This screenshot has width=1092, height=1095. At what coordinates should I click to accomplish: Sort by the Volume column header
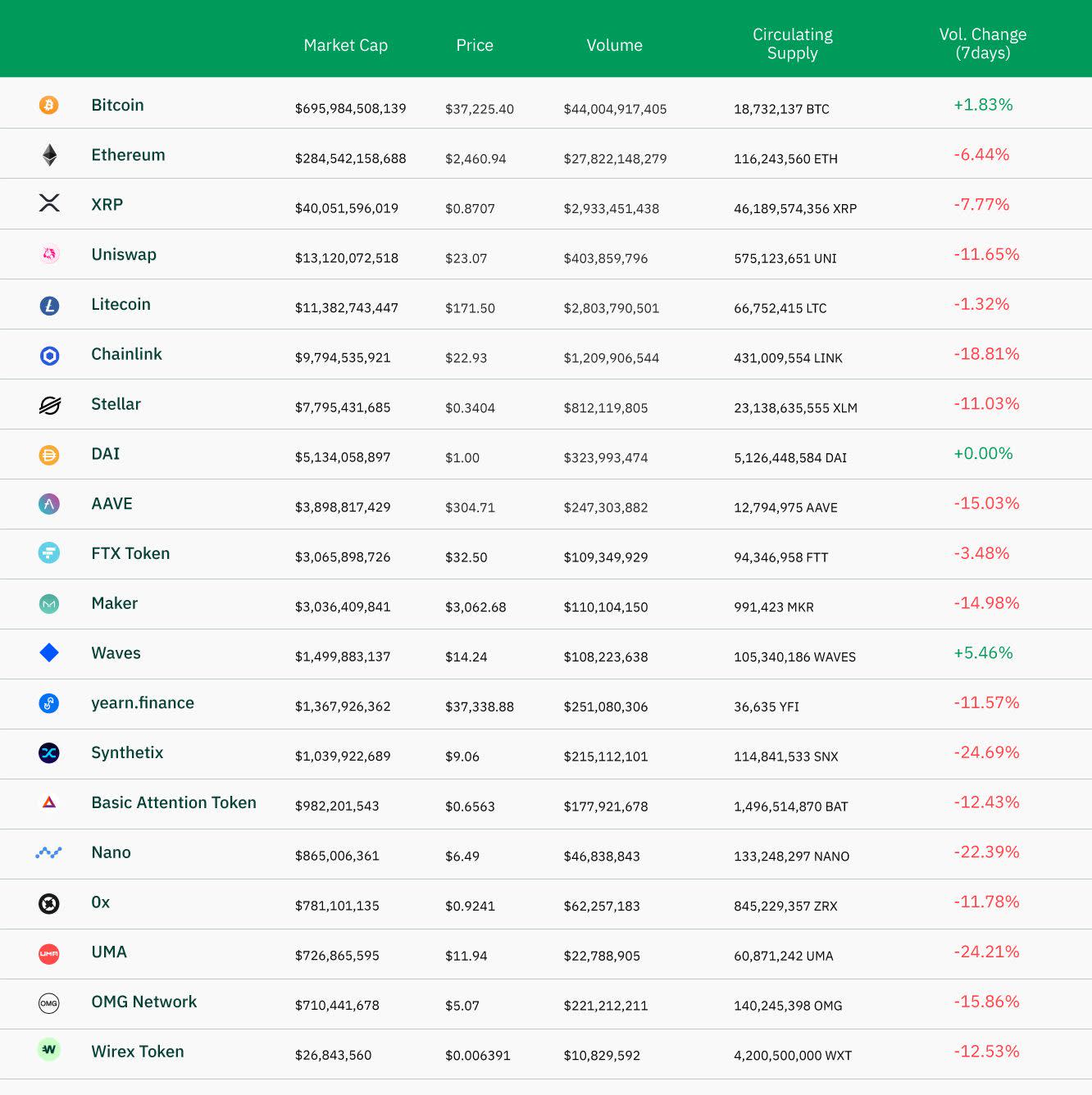coord(614,45)
